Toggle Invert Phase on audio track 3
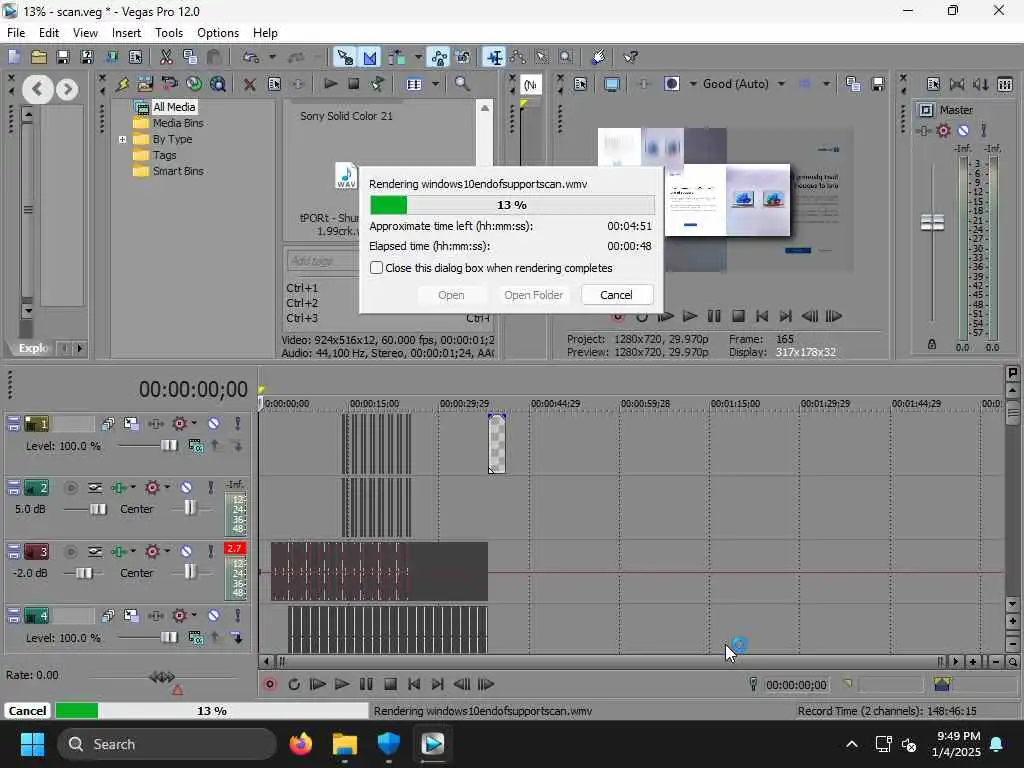This screenshot has width=1024, height=768. pos(95,552)
